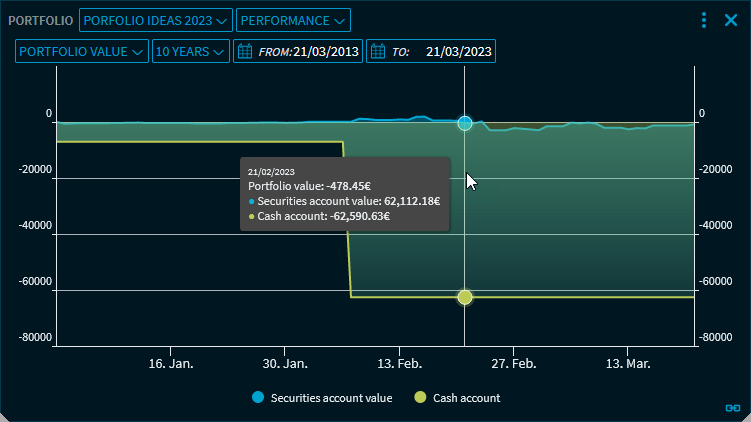751x422 pixels.
Task: Click the yellow data point marker on chart
Action: tap(465, 297)
